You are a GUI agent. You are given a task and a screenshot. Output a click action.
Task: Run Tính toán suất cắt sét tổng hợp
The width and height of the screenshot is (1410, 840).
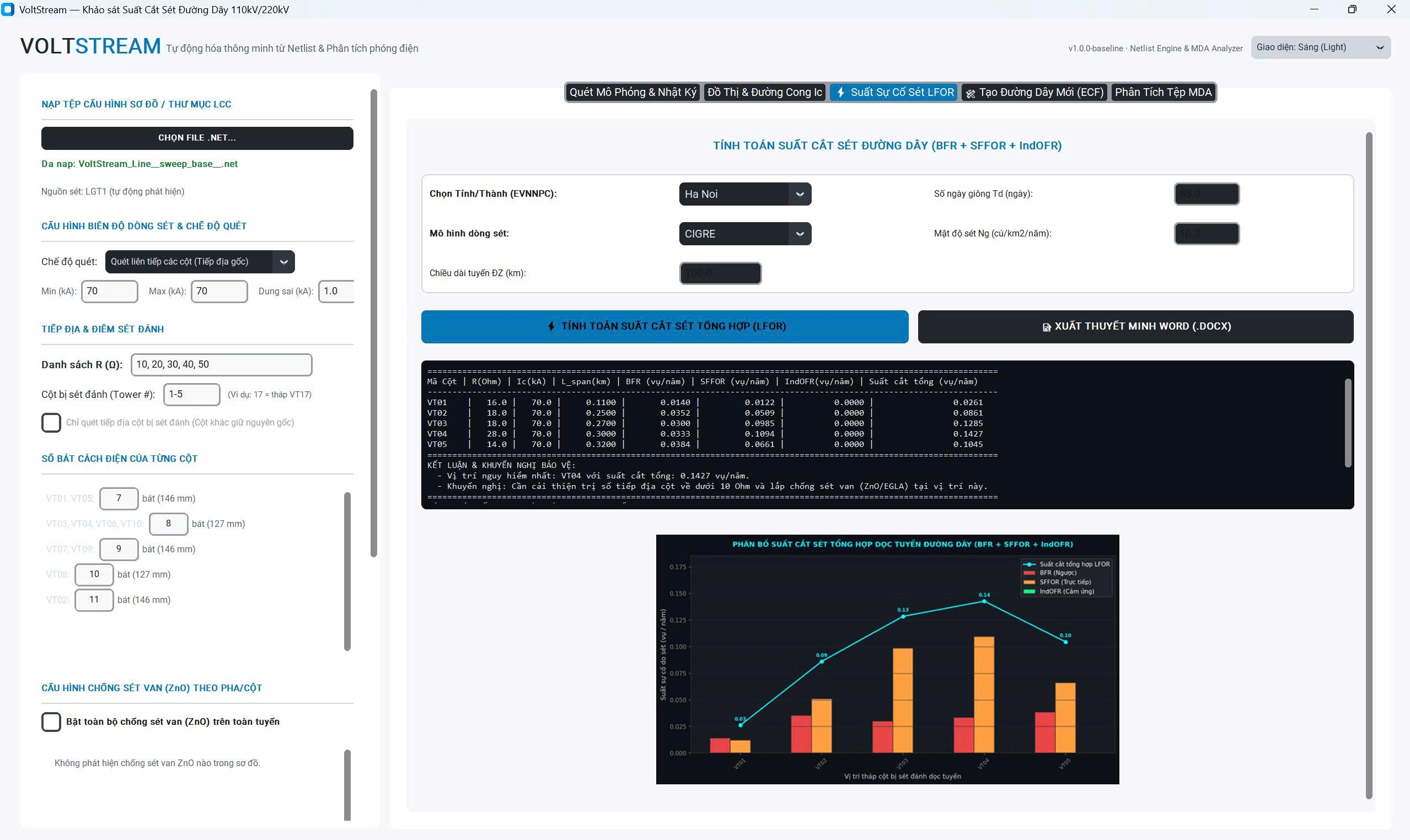(665, 327)
